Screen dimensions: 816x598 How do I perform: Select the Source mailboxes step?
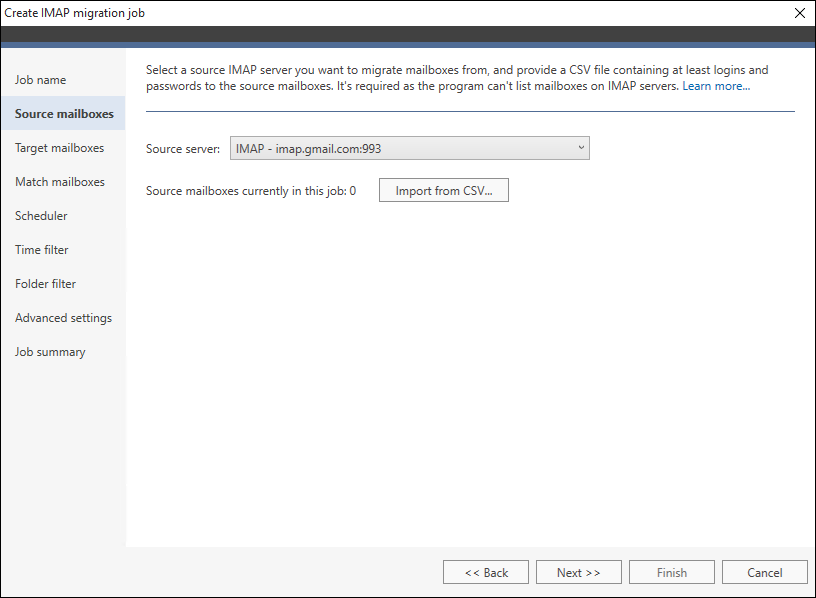63,113
